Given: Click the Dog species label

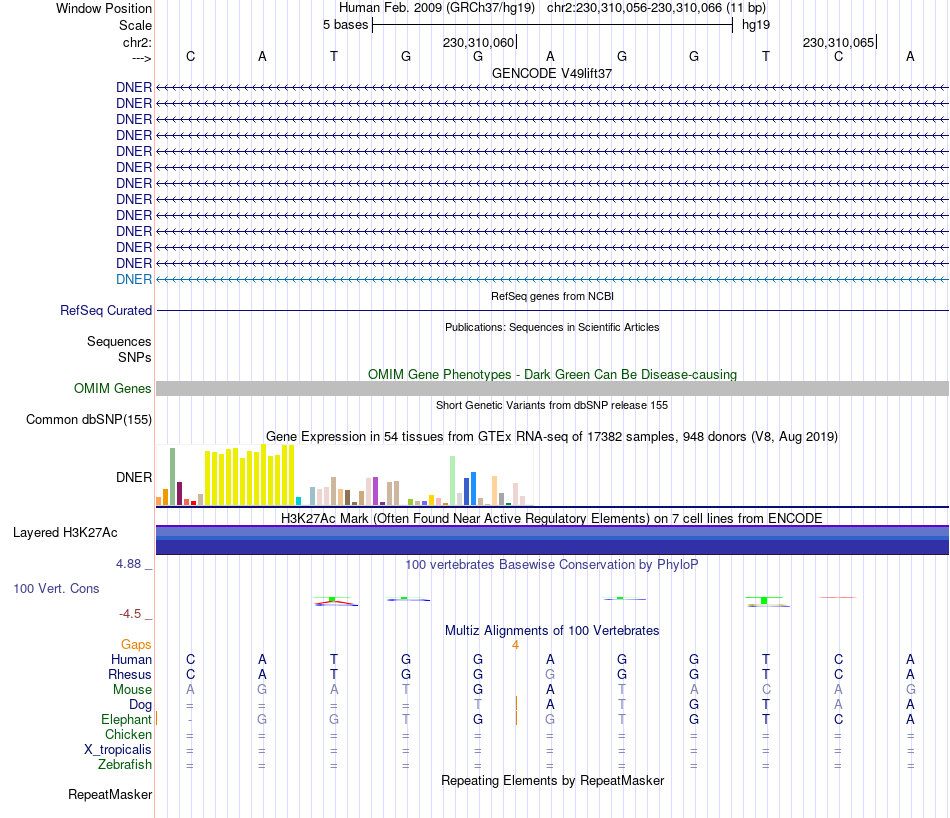Looking at the screenshot, I should click(x=140, y=705).
